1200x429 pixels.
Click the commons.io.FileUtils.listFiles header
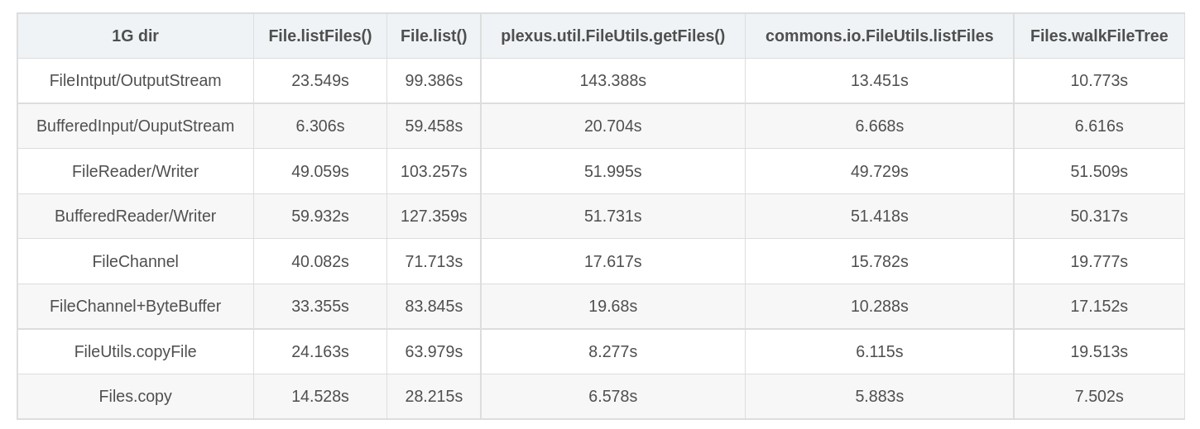click(x=879, y=36)
